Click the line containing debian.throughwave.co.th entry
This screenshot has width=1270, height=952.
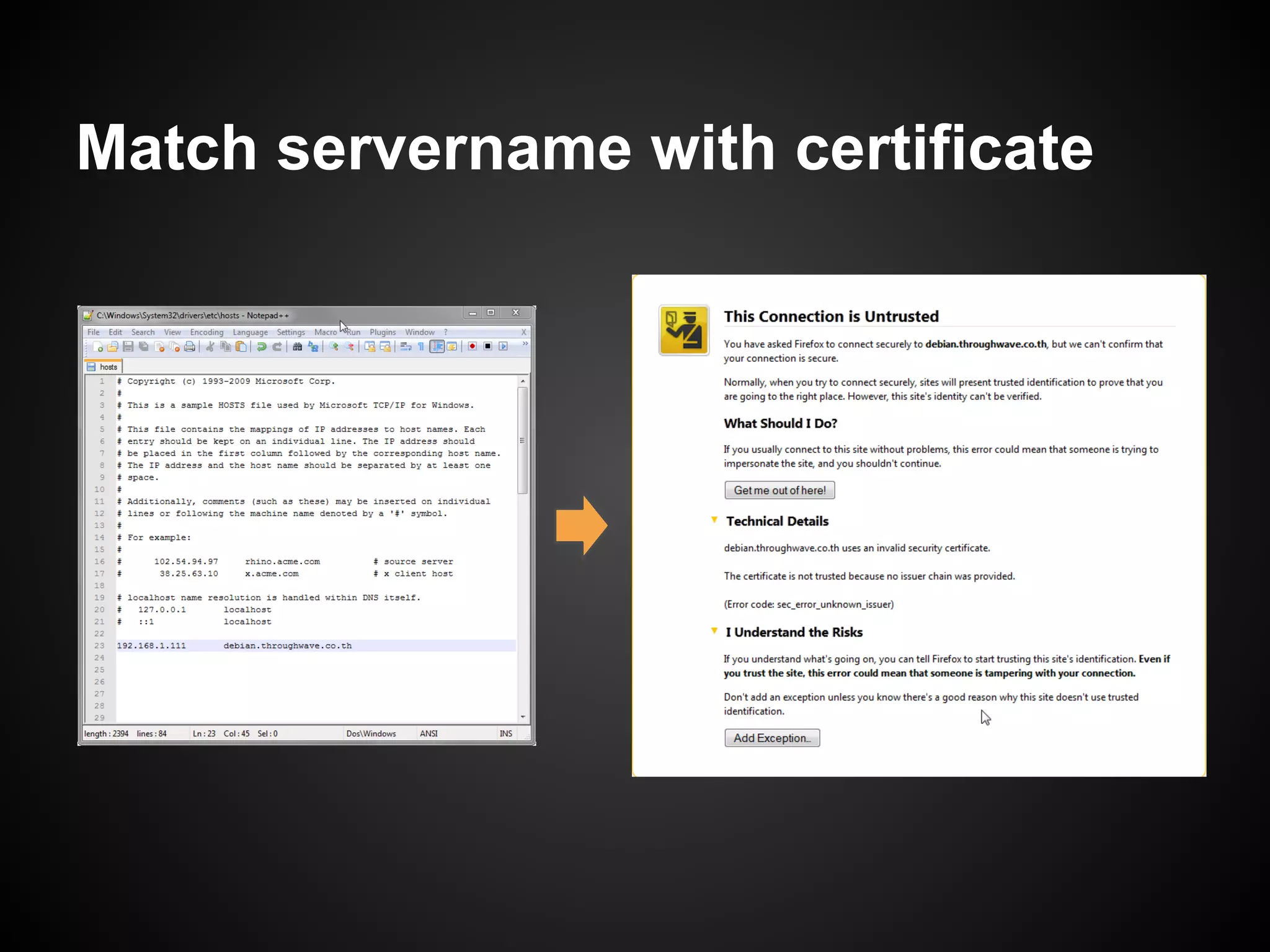(316, 646)
